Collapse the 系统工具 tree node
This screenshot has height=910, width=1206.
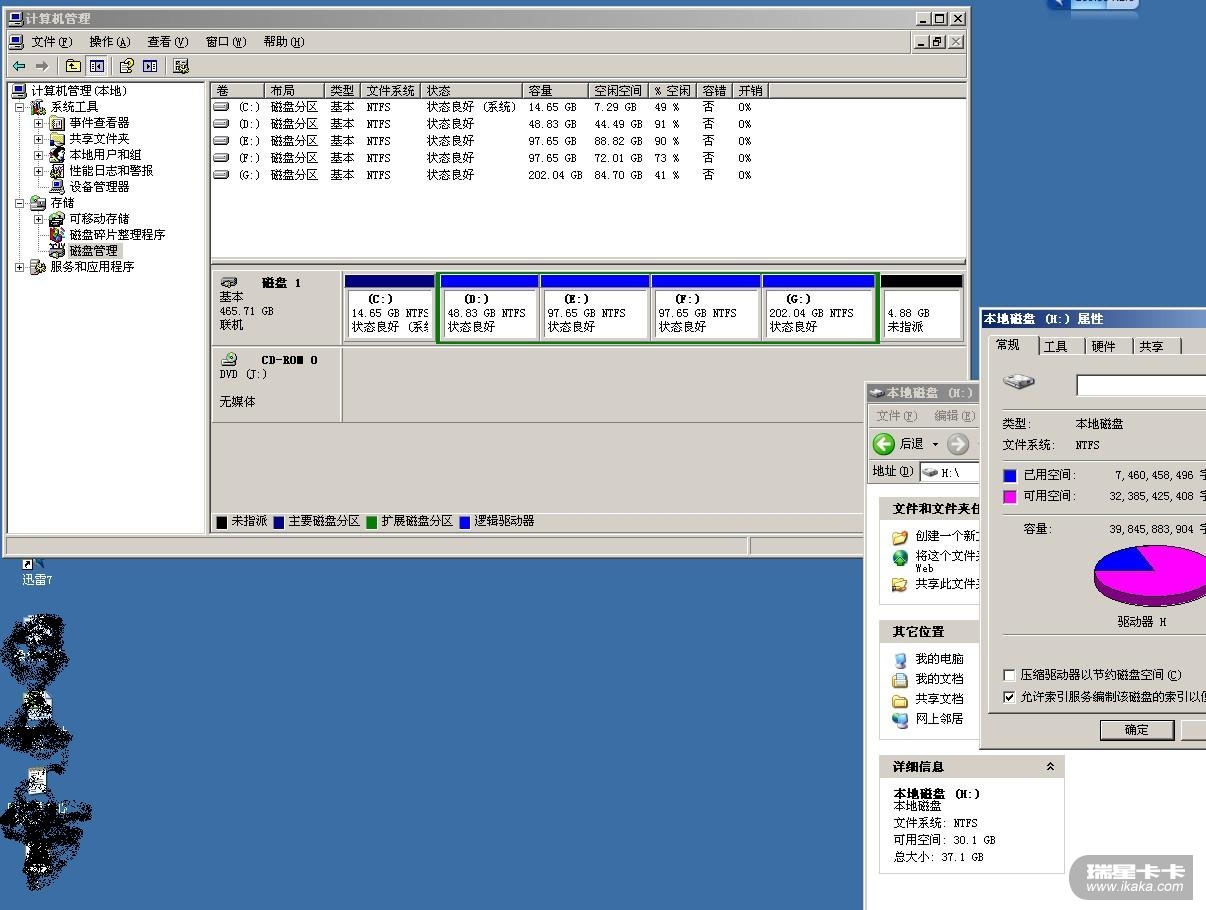20,107
